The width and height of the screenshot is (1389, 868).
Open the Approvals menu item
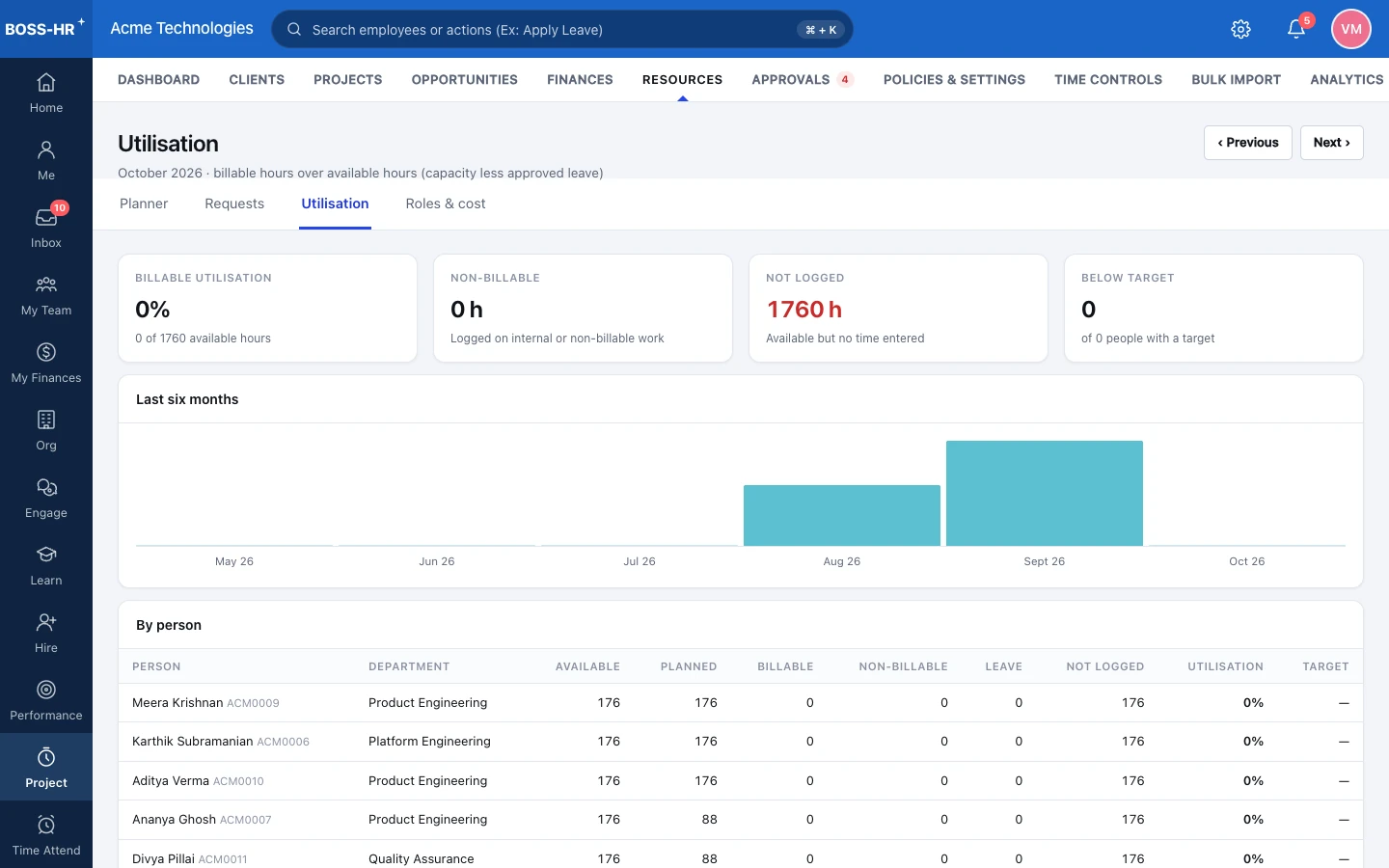tap(803, 79)
